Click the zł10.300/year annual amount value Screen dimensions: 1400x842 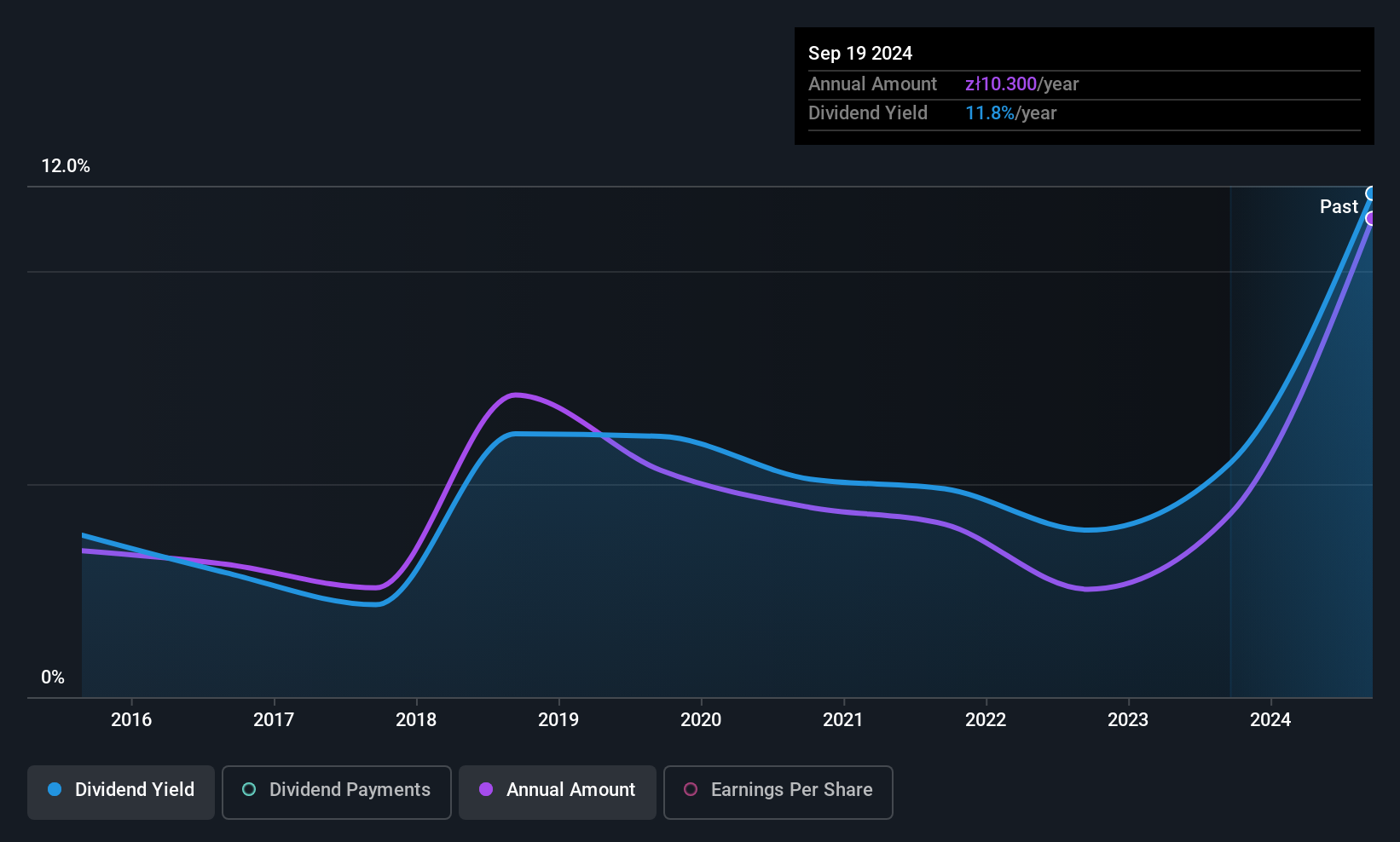pos(1021,84)
